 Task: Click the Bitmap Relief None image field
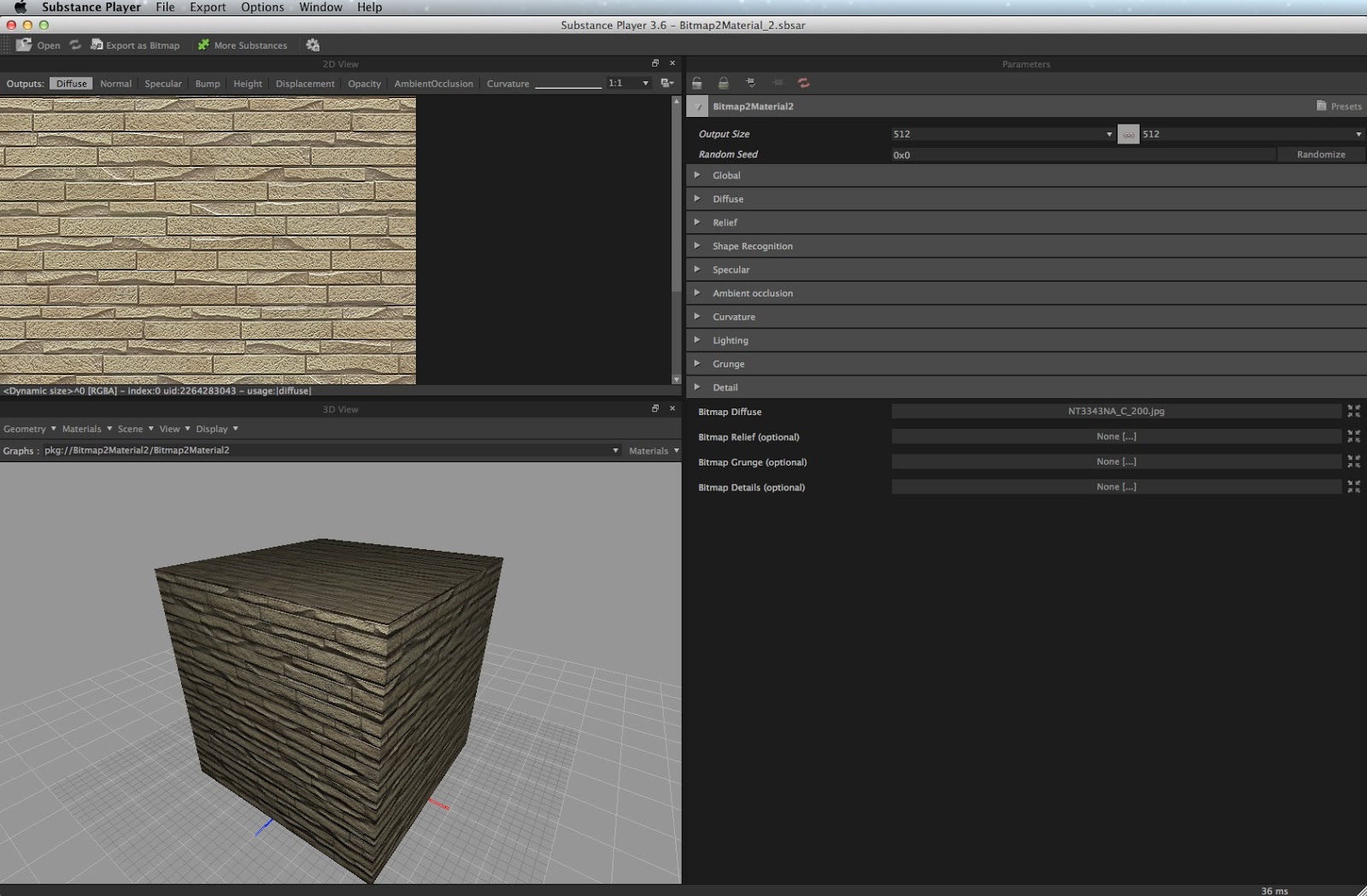tap(1116, 436)
